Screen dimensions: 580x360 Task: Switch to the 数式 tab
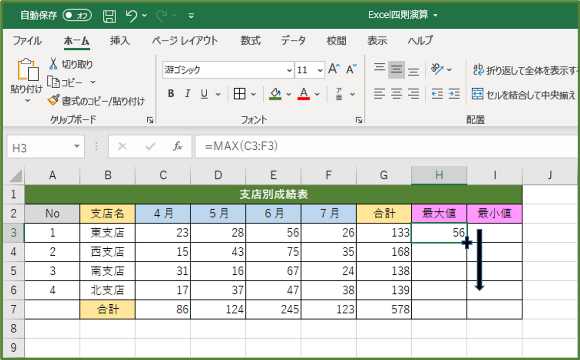pyautogui.click(x=250, y=40)
